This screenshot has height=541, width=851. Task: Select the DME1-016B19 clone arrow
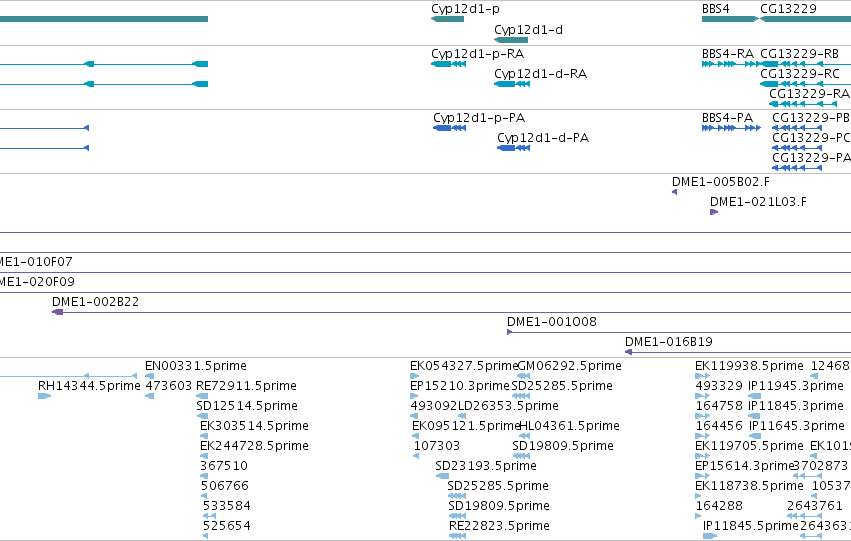[628, 352]
